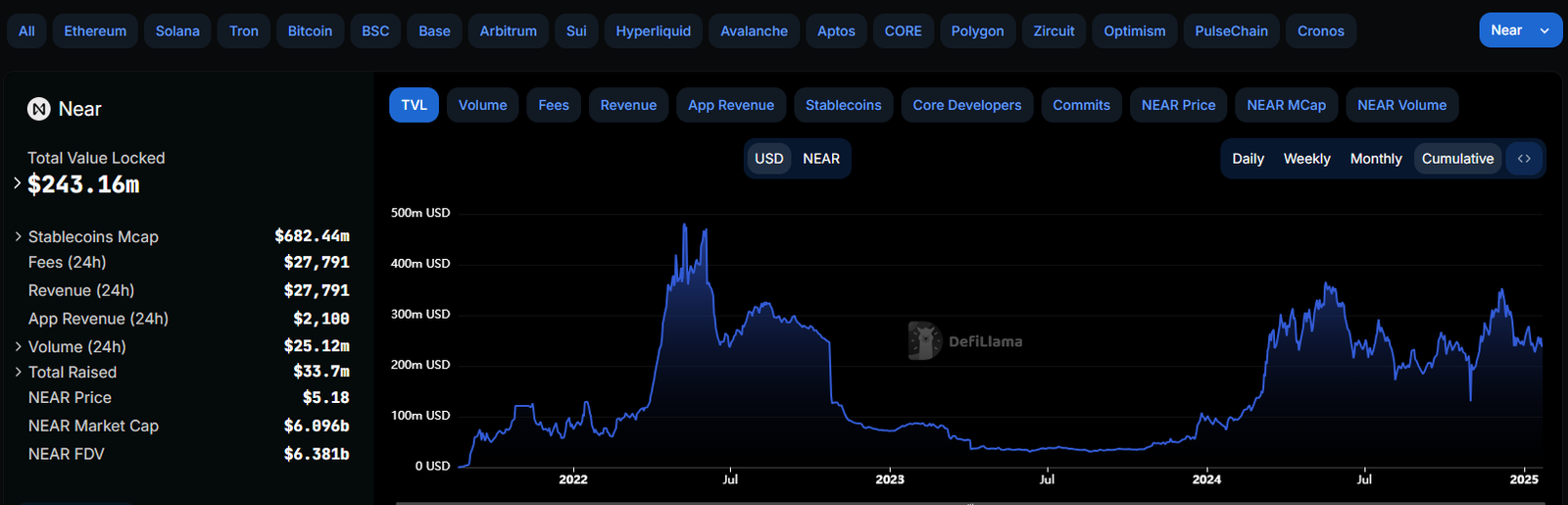Click the NEAR Price $5.18 value
Image resolution: width=1568 pixels, height=505 pixels.
click(325, 397)
